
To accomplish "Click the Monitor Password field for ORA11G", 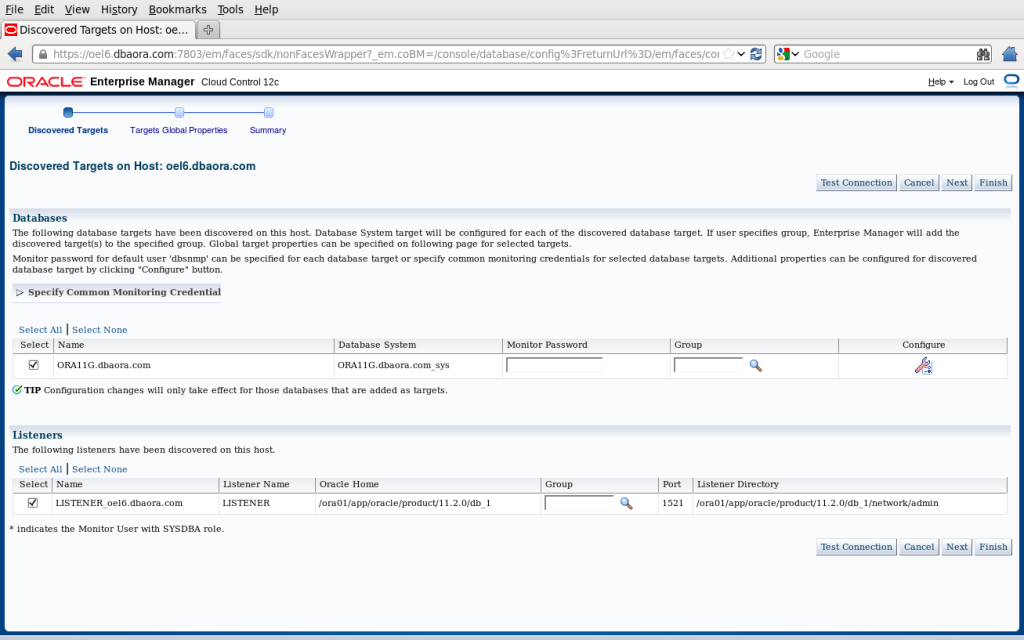I will (554, 365).
